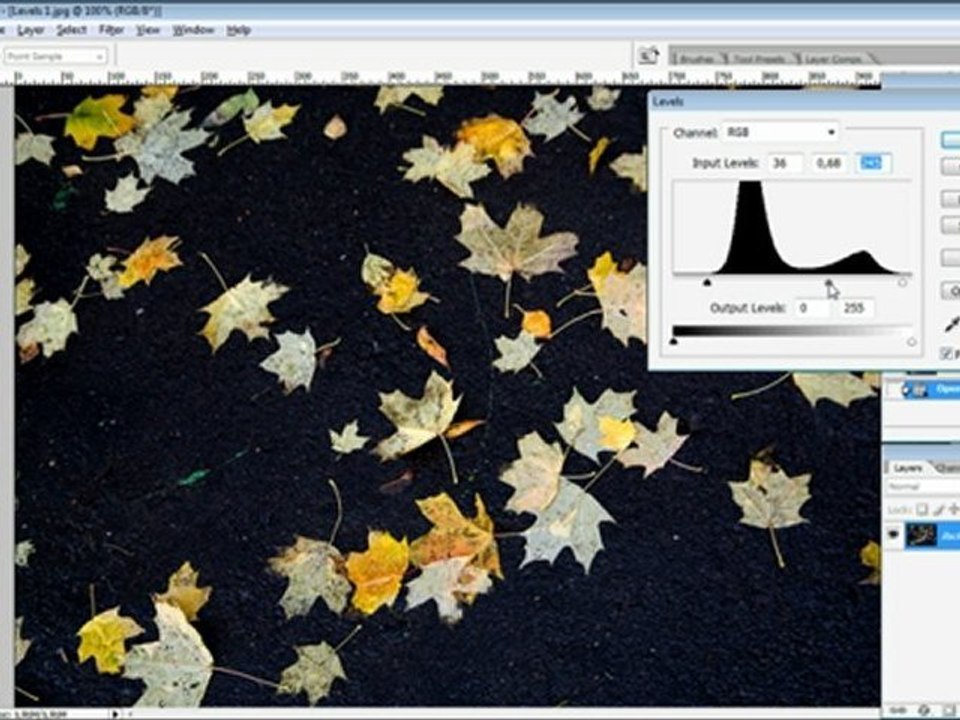Click the midtone input field showing 0,68

click(x=829, y=163)
